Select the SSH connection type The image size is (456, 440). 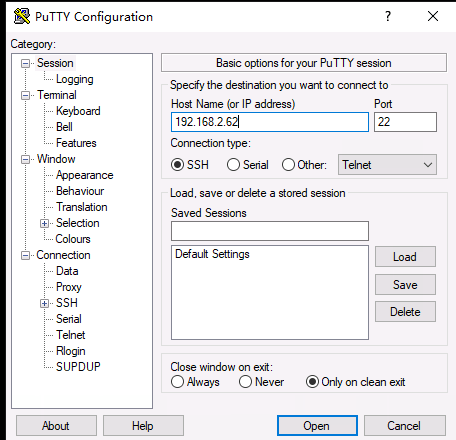coord(177,165)
